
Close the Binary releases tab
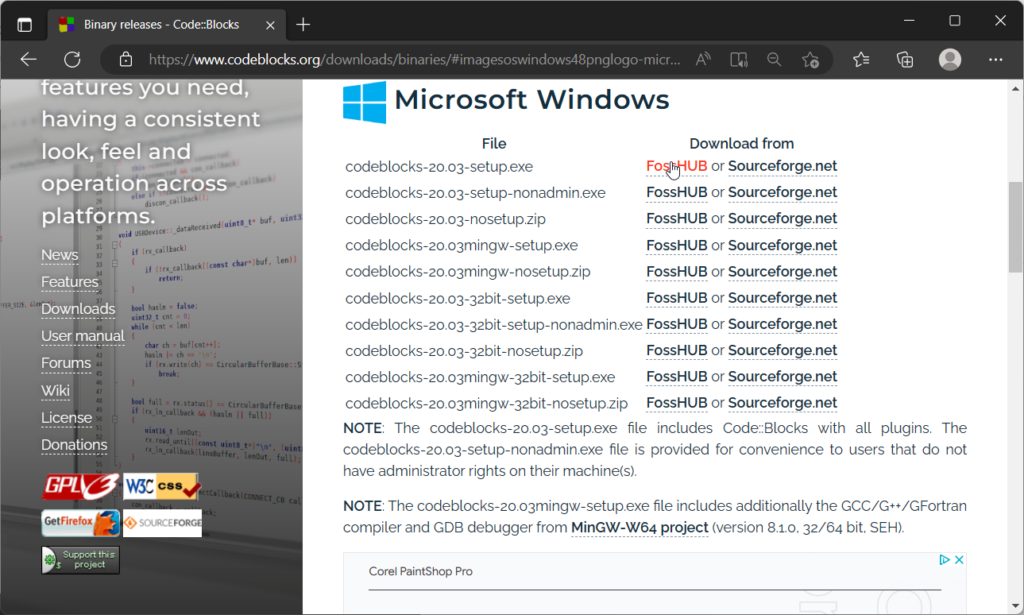[x=270, y=25]
